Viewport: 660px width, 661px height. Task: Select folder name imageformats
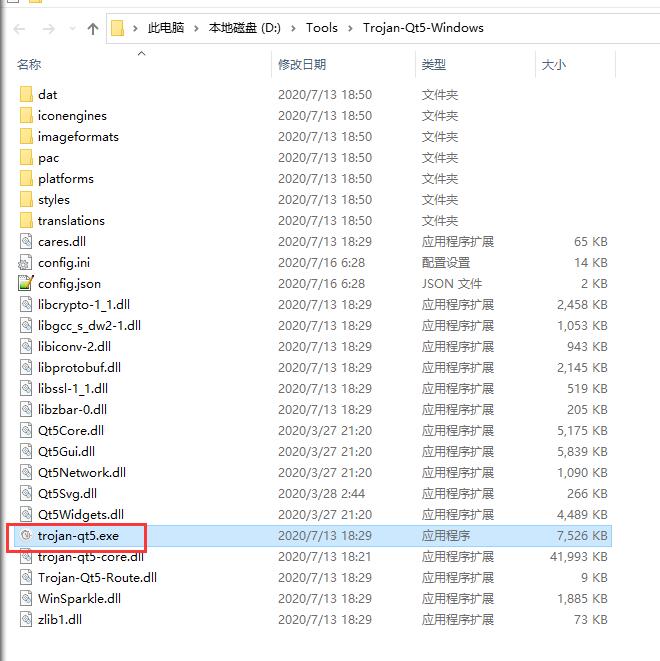point(78,137)
